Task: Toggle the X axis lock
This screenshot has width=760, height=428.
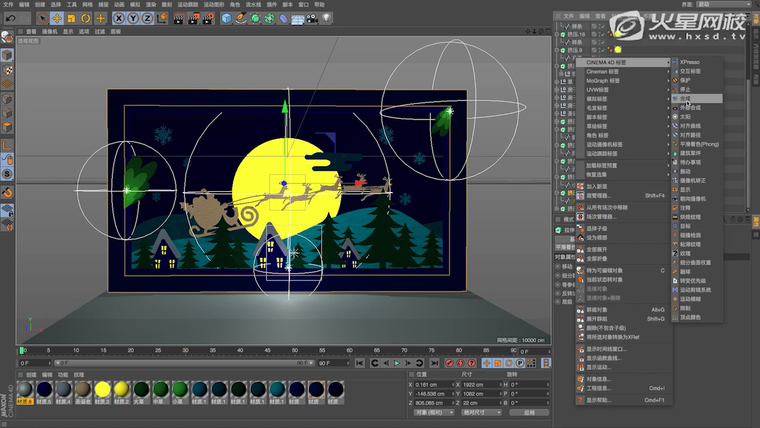Action: click(119, 18)
